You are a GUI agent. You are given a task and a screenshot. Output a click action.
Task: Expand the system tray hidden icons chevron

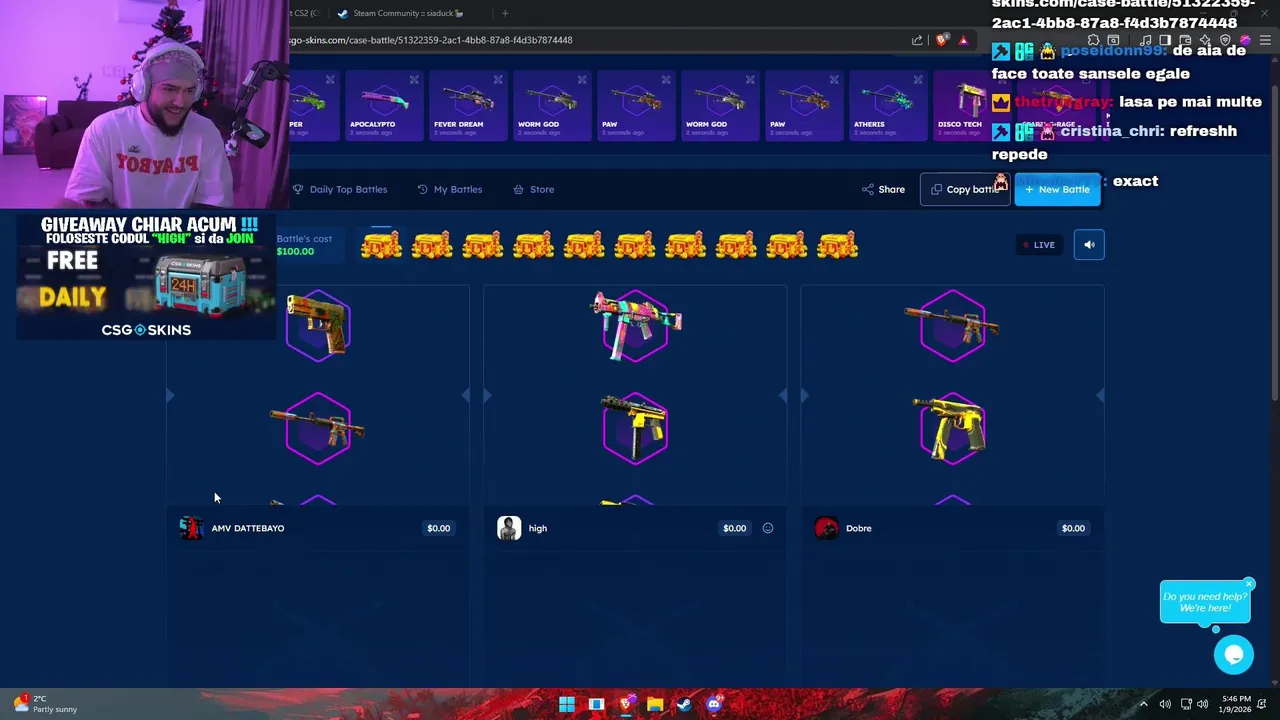pos(1144,704)
